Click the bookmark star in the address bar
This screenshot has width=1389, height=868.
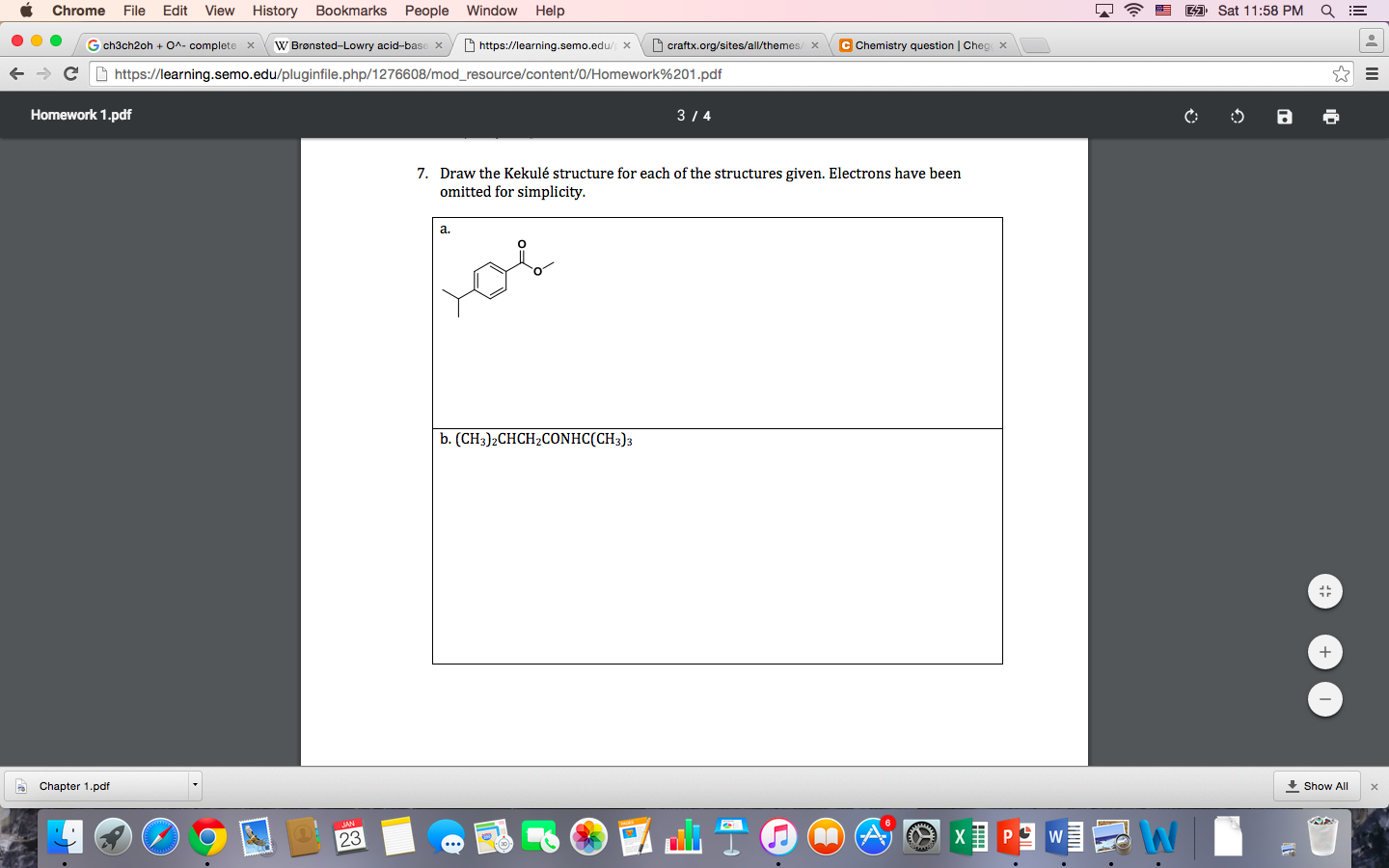(1342, 73)
